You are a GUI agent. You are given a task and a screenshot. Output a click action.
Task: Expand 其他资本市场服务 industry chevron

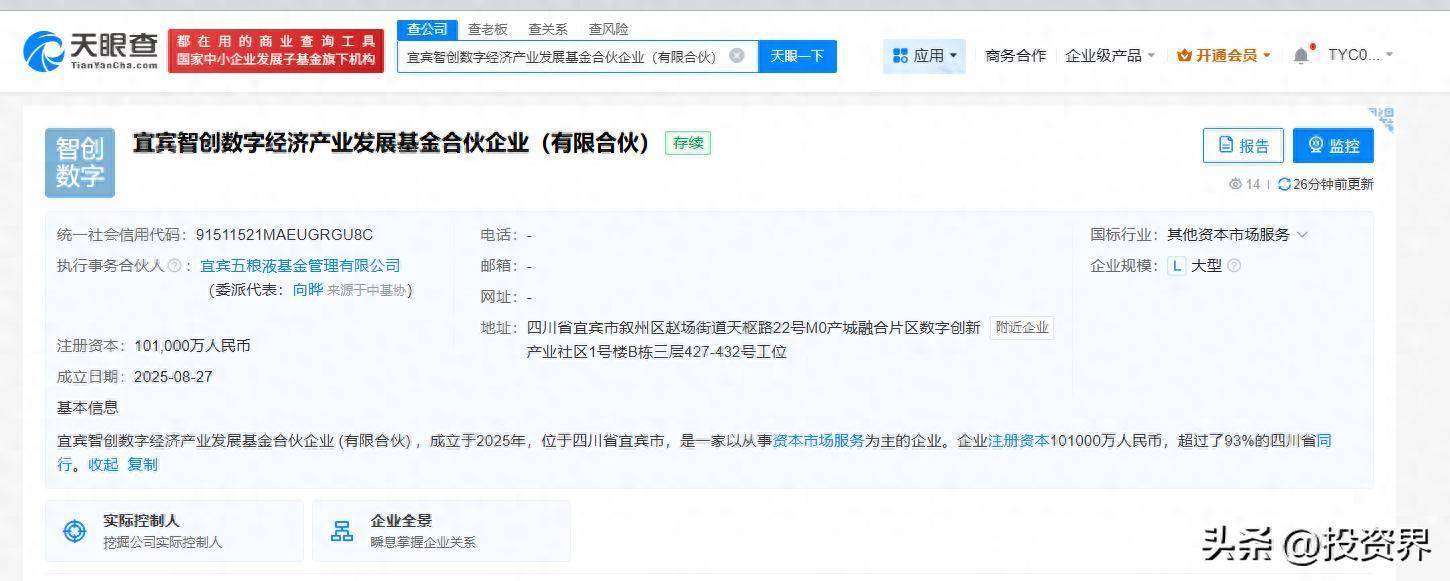point(1302,235)
